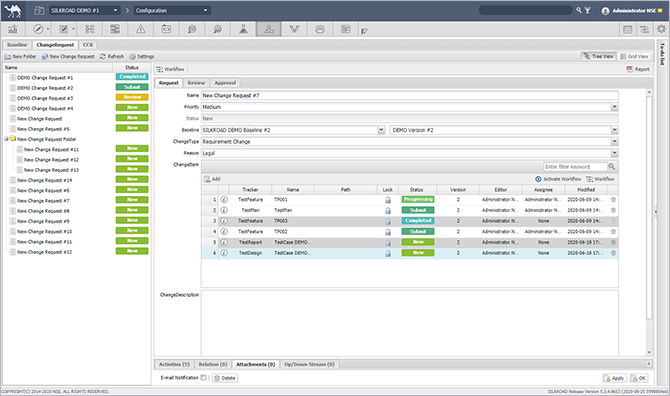Click the Delete button

(x=225, y=378)
